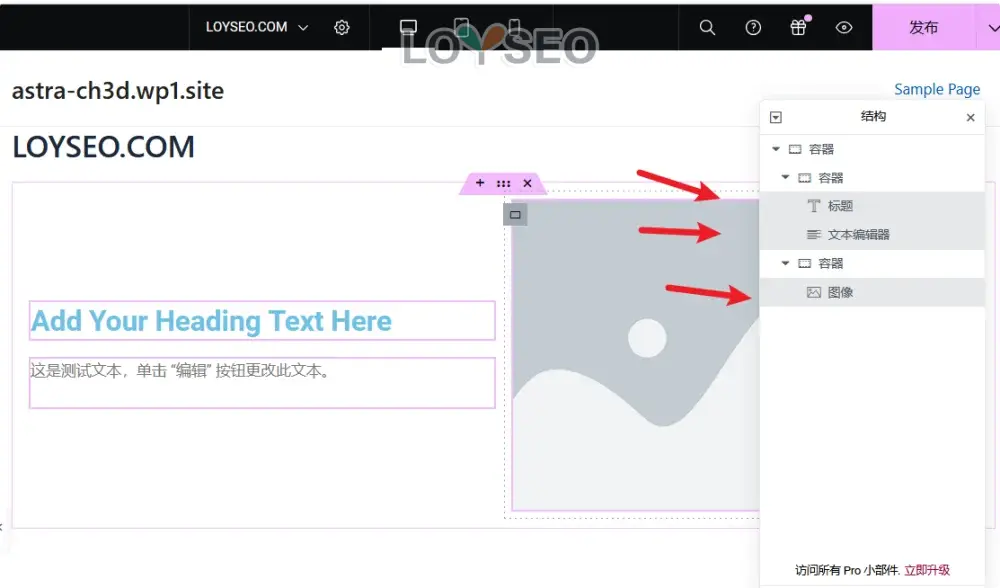Click the 发布 publish button
Viewport: 1000px width, 588px height.
coord(923,27)
